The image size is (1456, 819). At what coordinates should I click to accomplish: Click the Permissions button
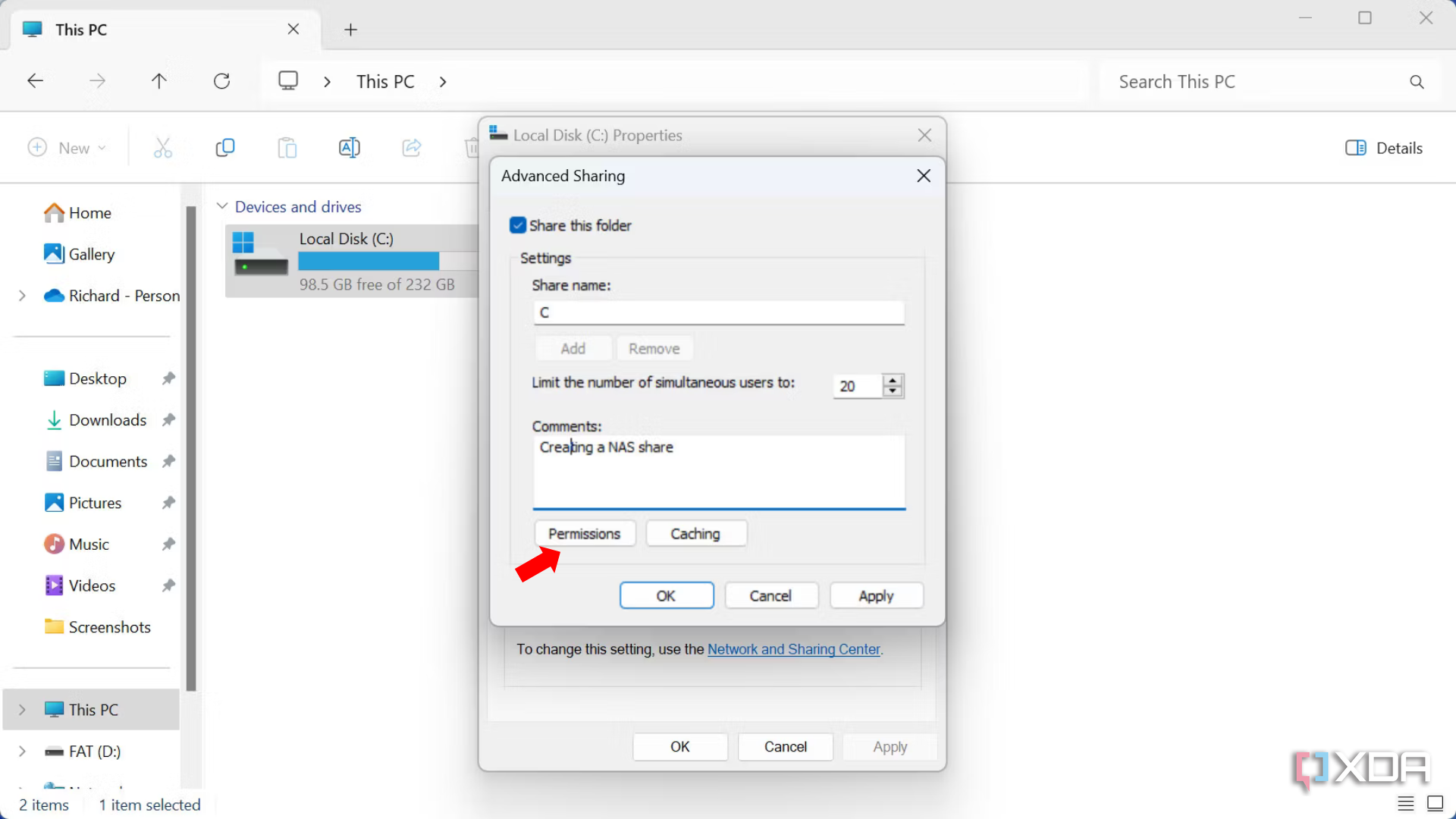point(584,533)
